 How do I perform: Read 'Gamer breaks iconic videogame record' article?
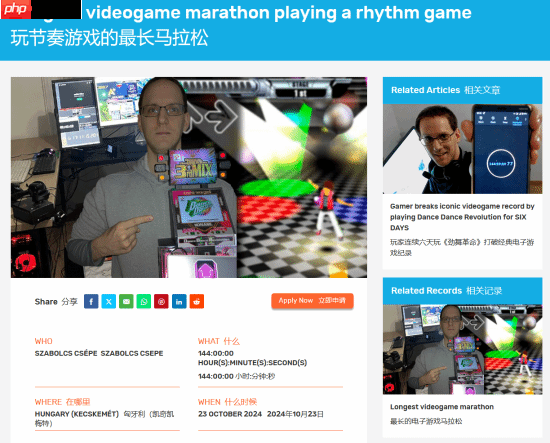tap(462, 217)
